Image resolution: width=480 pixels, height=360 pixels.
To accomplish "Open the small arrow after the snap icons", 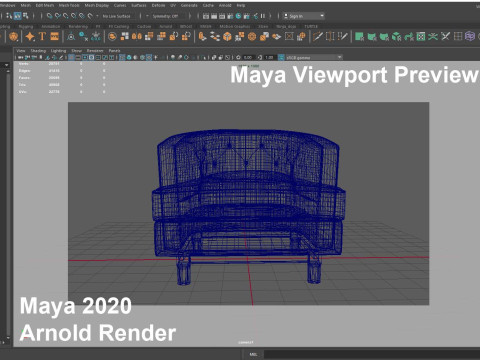I will coord(97,16).
